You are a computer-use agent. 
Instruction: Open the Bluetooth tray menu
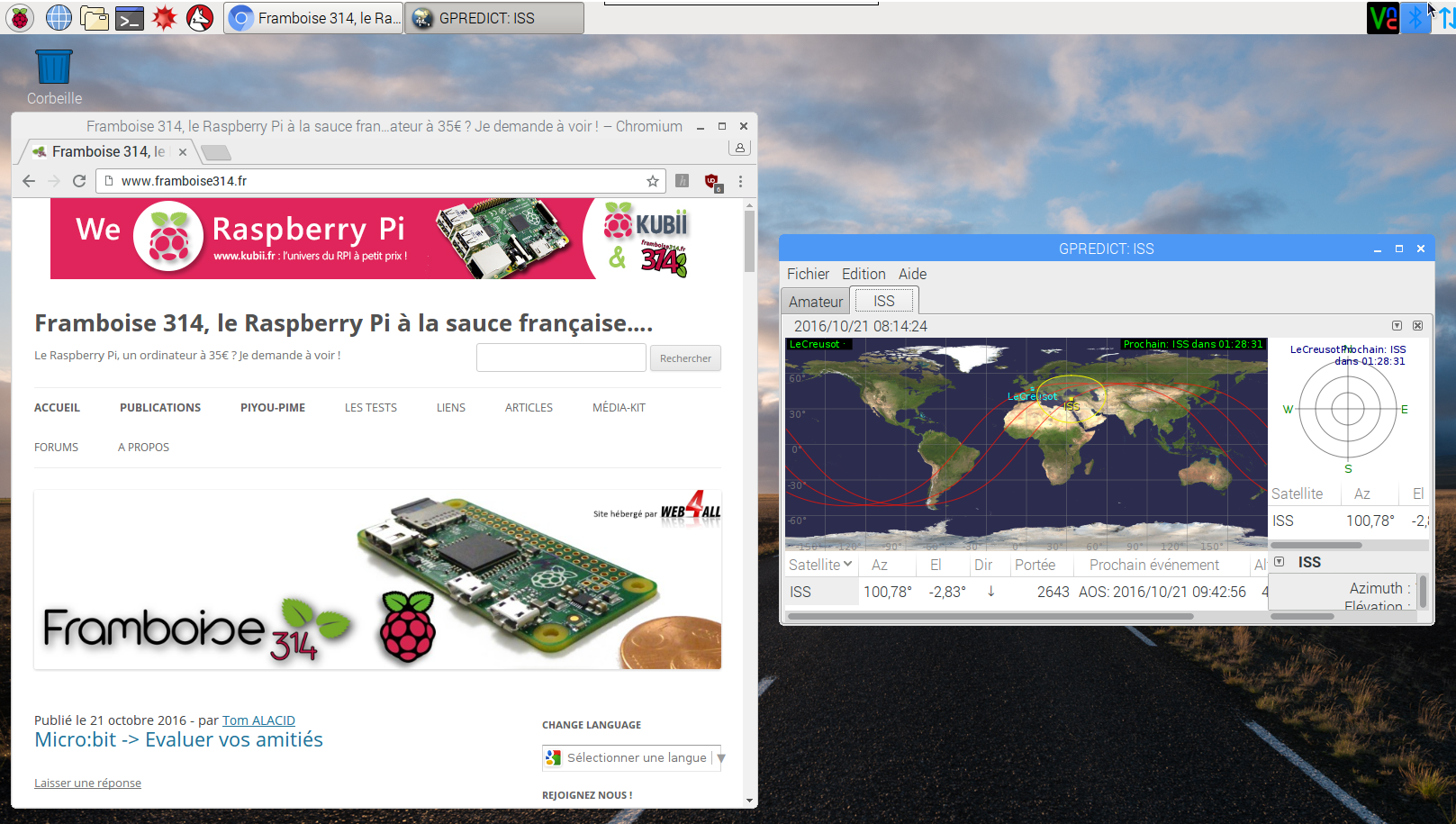(1415, 17)
